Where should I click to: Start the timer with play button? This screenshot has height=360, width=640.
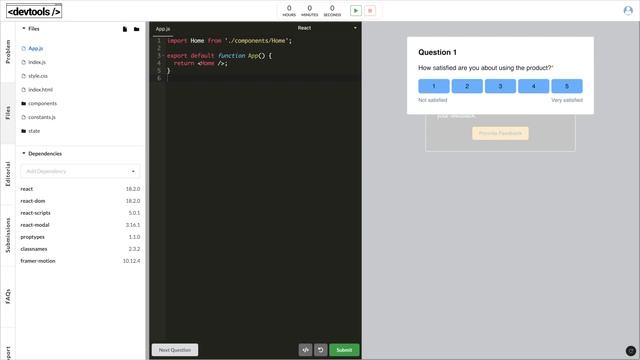coord(356,11)
